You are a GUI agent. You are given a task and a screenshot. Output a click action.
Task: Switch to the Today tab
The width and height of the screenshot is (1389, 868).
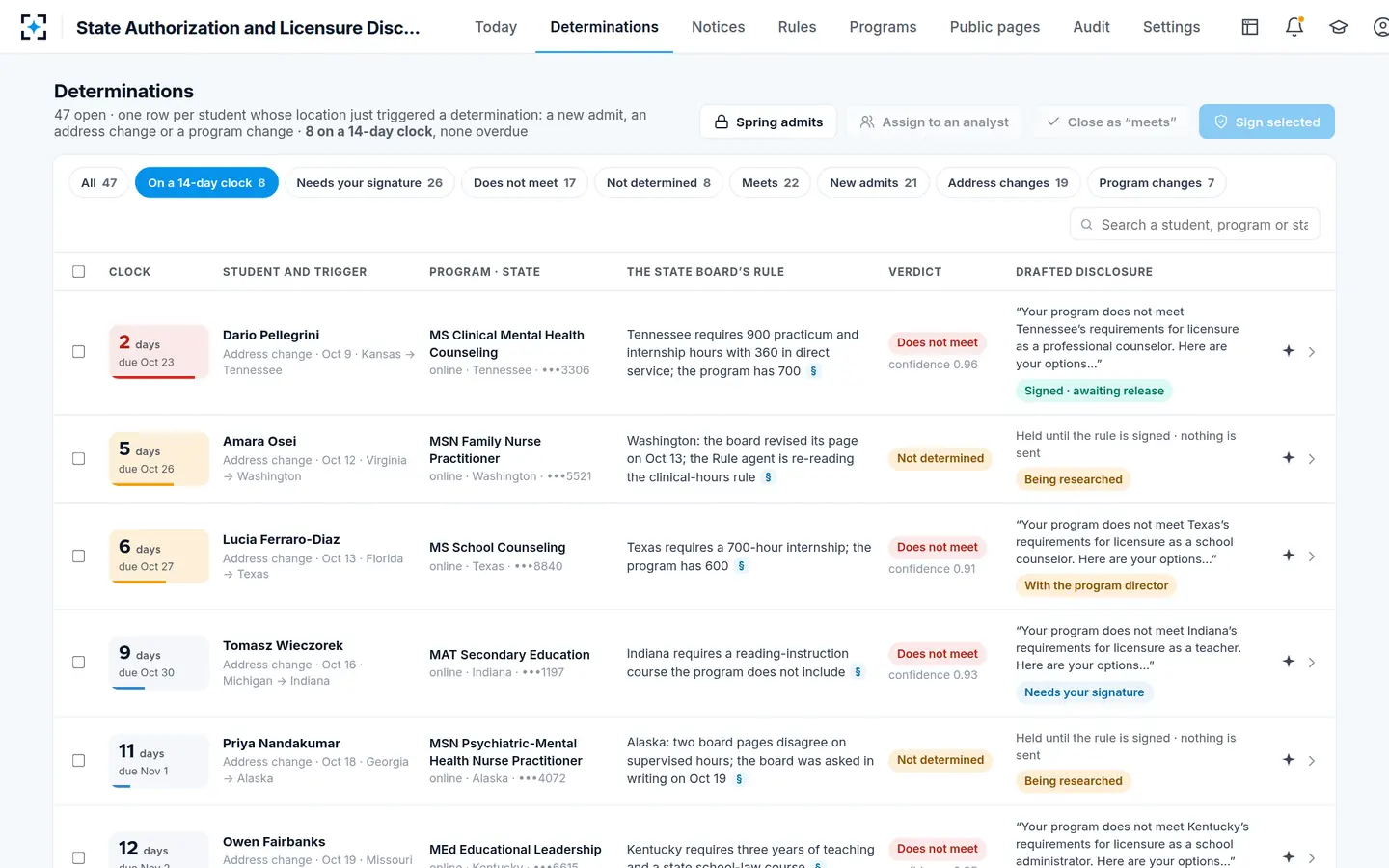point(496,27)
